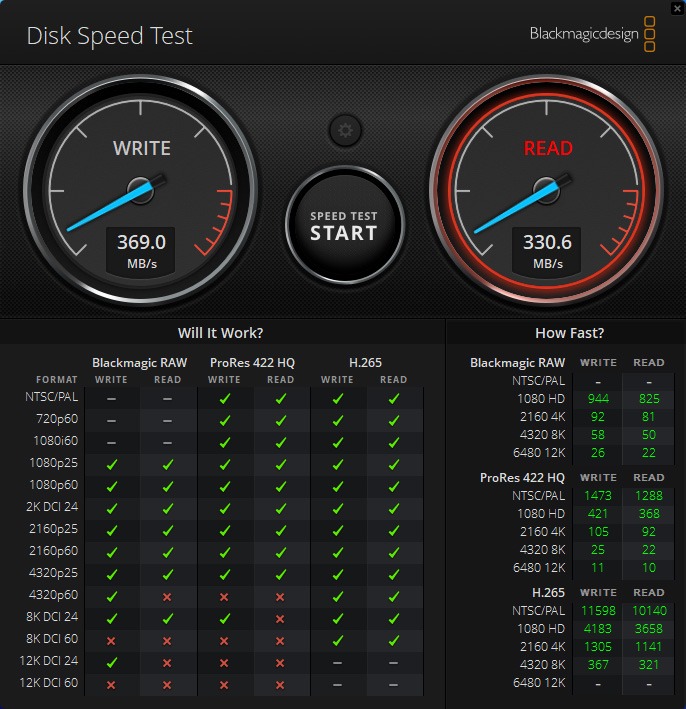This screenshot has width=686, height=709.
Task: Click H.265 1080 HD write value 4183
Action: (x=598, y=629)
